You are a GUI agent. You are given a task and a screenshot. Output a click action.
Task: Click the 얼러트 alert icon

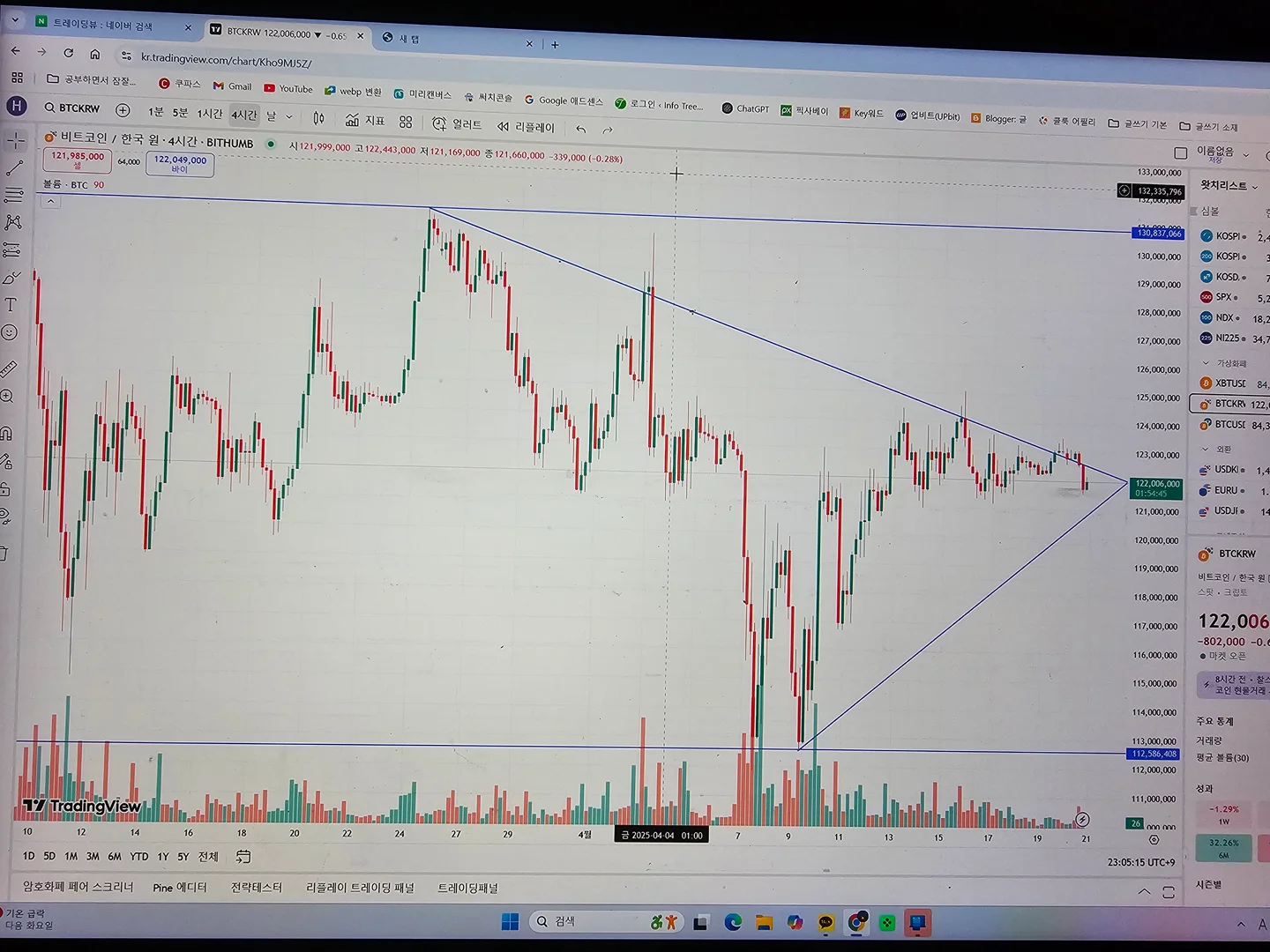(x=457, y=124)
